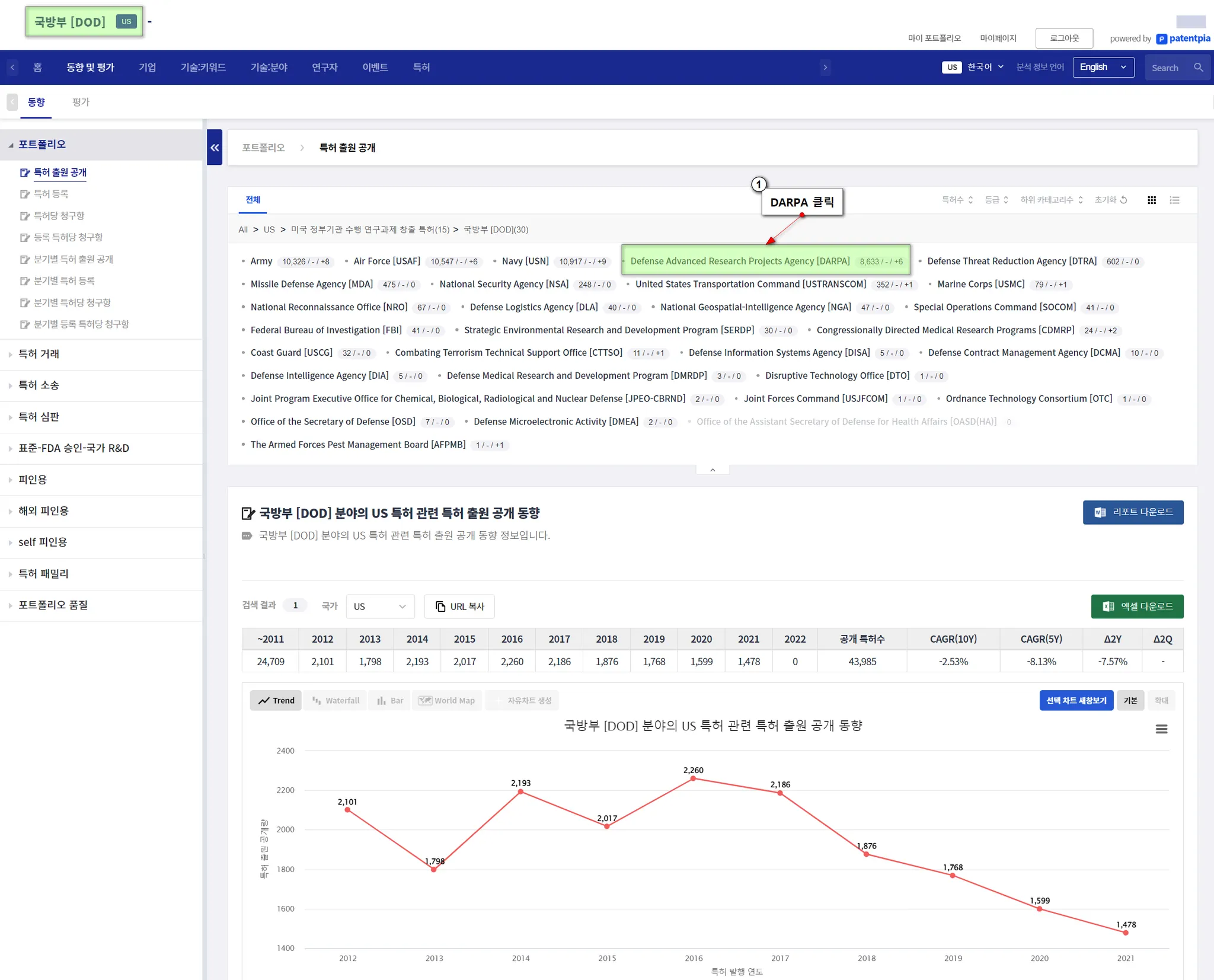Open chart hamburger menu icon
Viewport: 1214px width, 980px height.
[x=1161, y=729]
